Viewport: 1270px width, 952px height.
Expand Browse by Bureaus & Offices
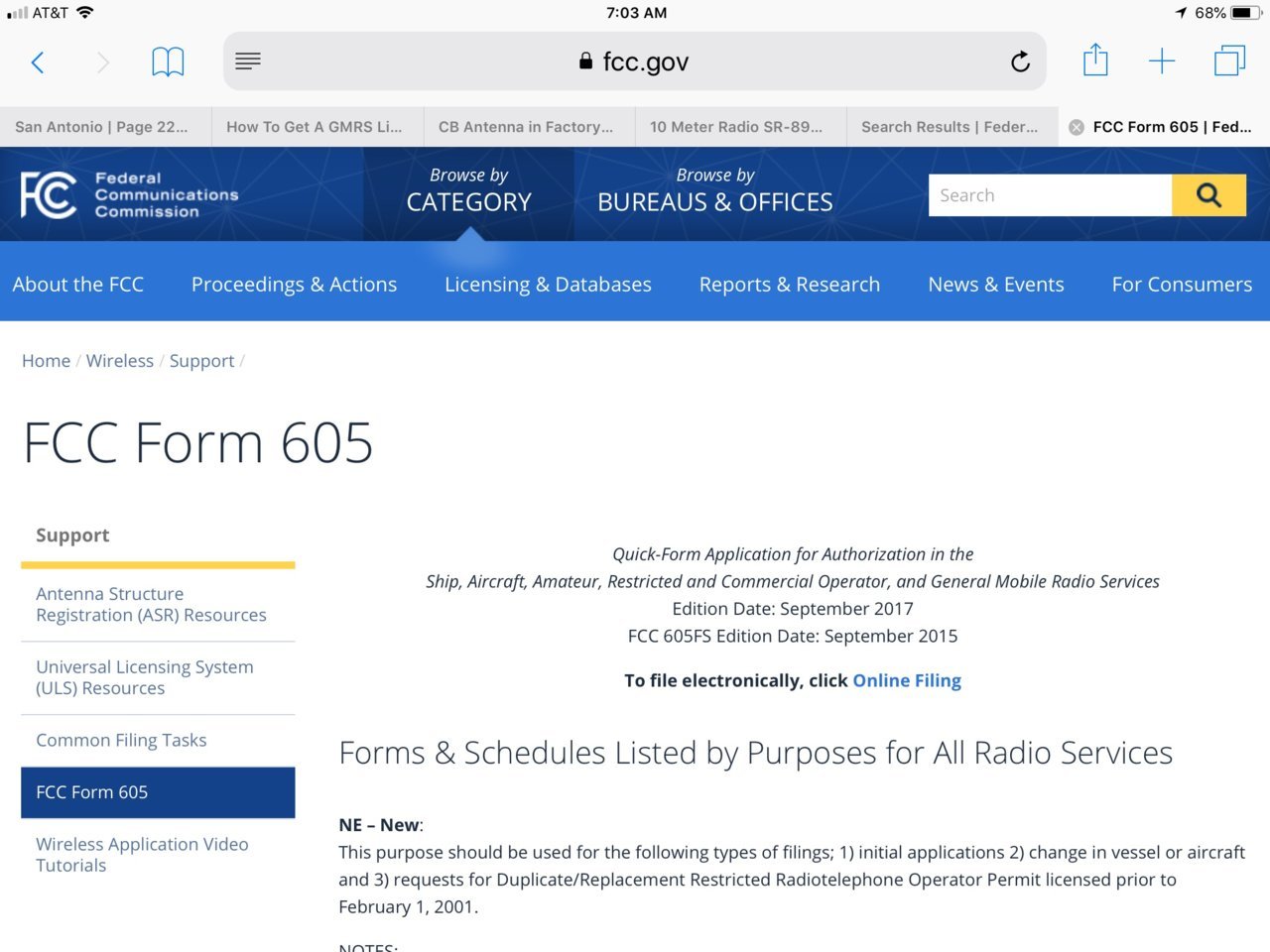(714, 190)
